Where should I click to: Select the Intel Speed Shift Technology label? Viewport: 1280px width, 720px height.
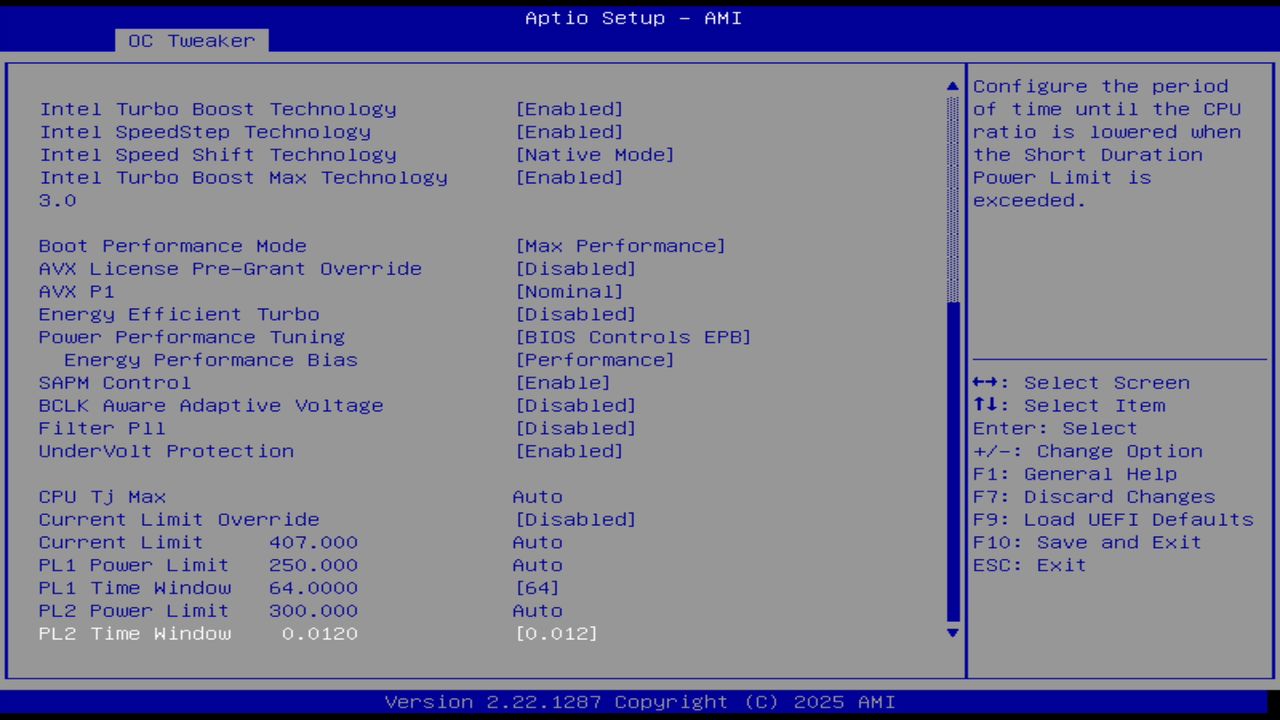pyautogui.click(x=218, y=155)
